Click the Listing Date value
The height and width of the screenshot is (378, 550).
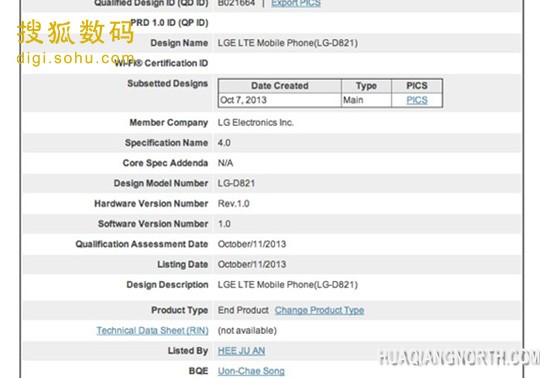point(252,265)
